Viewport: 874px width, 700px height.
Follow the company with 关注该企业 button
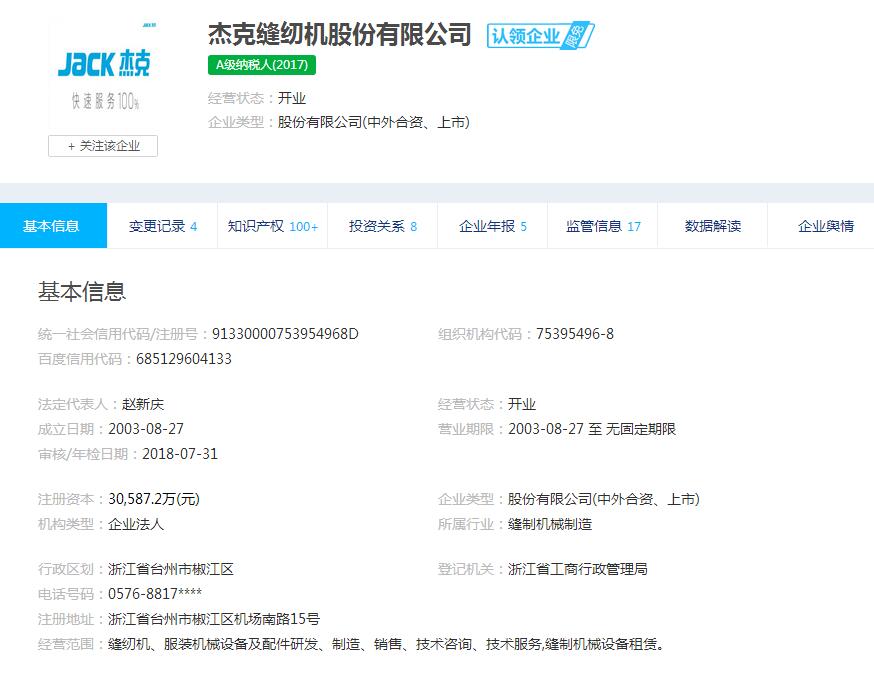click(103, 146)
